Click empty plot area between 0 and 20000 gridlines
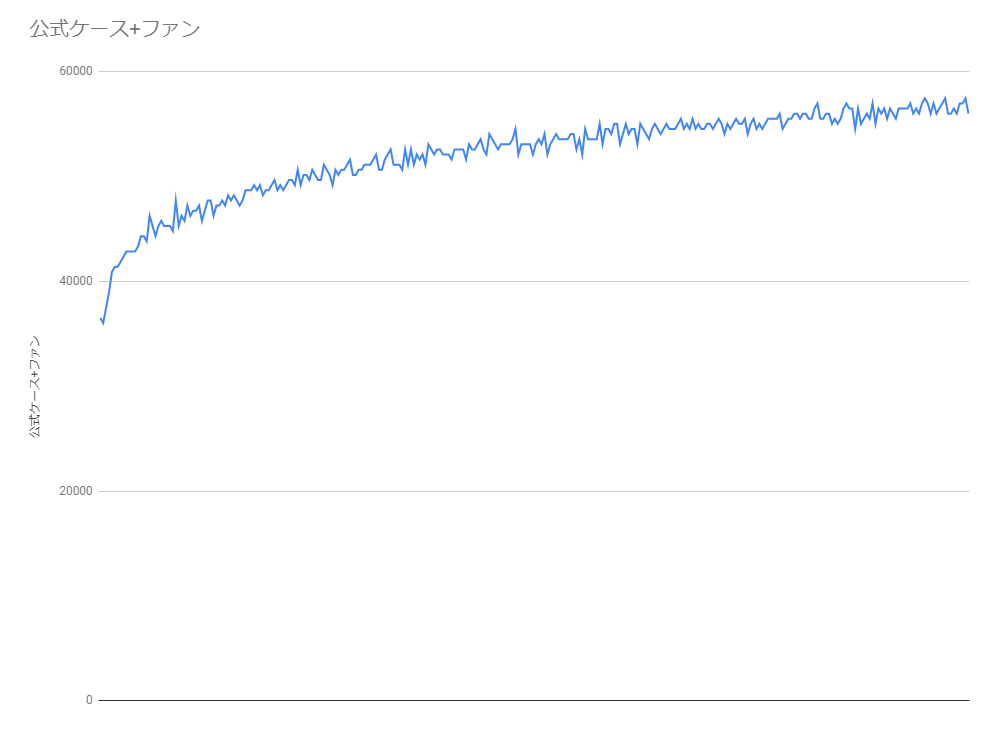This screenshot has height=733, width=995. tap(534, 597)
